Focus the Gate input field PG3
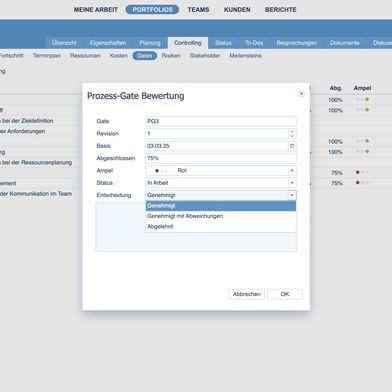 (221, 121)
